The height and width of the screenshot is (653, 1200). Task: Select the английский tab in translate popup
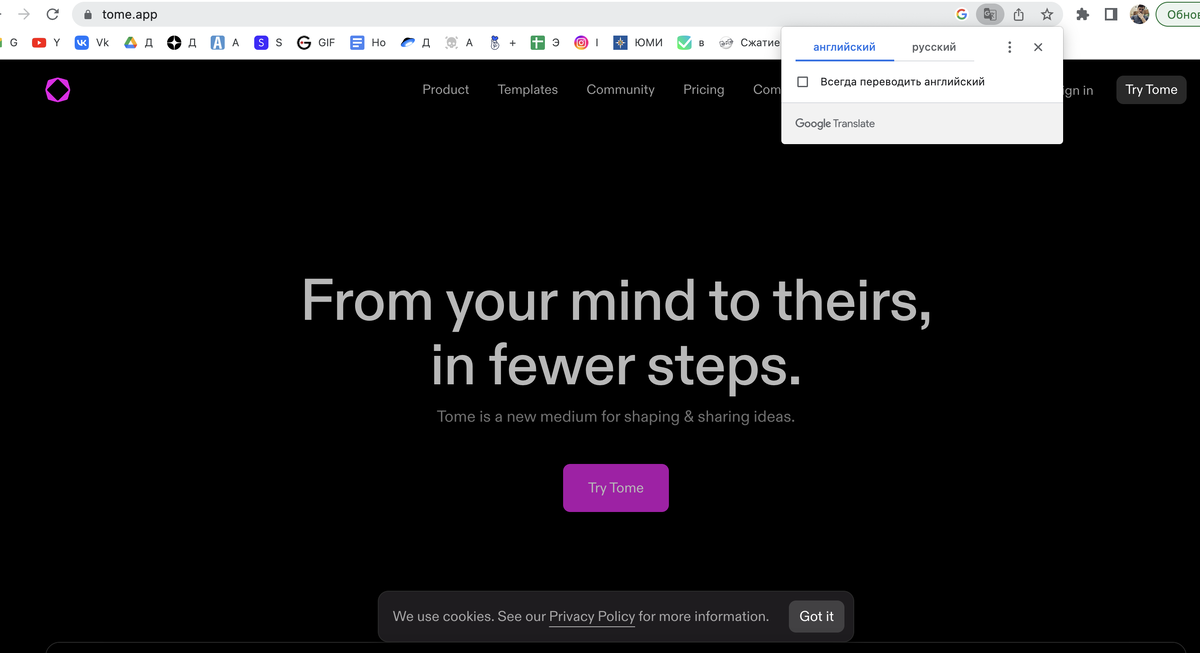pyautogui.click(x=844, y=47)
